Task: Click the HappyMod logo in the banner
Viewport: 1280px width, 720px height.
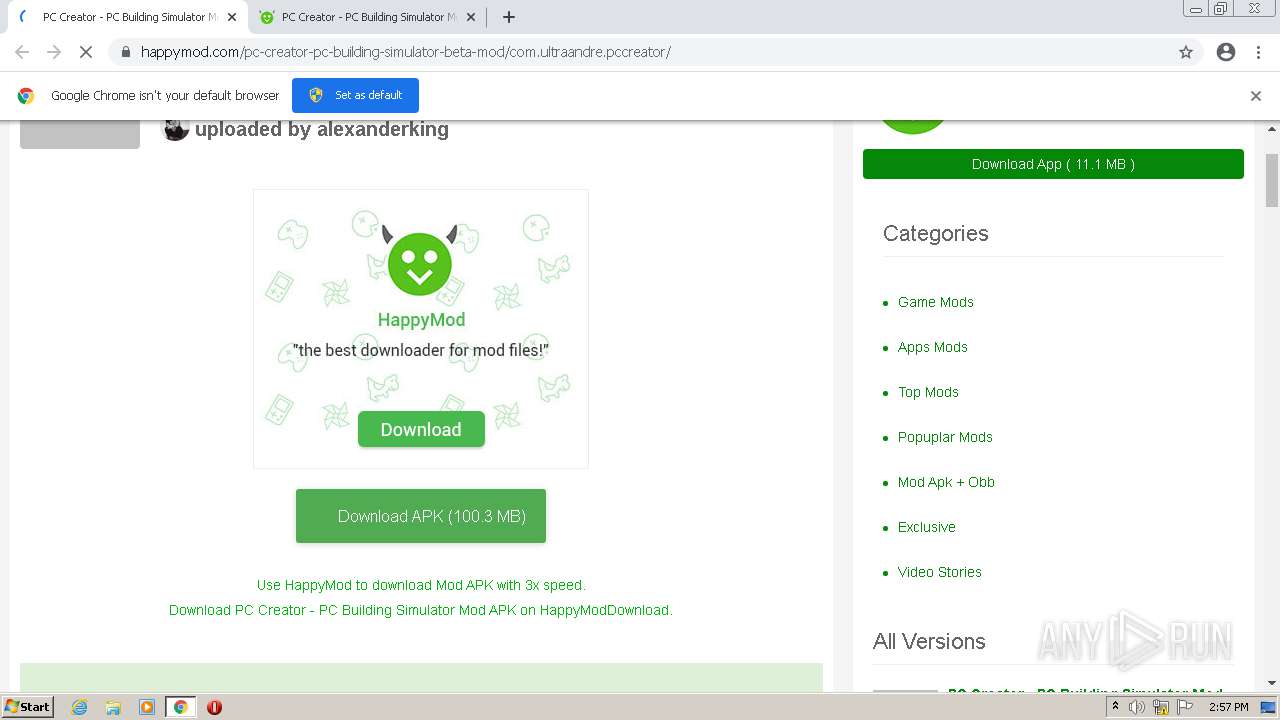Action: [x=420, y=262]
